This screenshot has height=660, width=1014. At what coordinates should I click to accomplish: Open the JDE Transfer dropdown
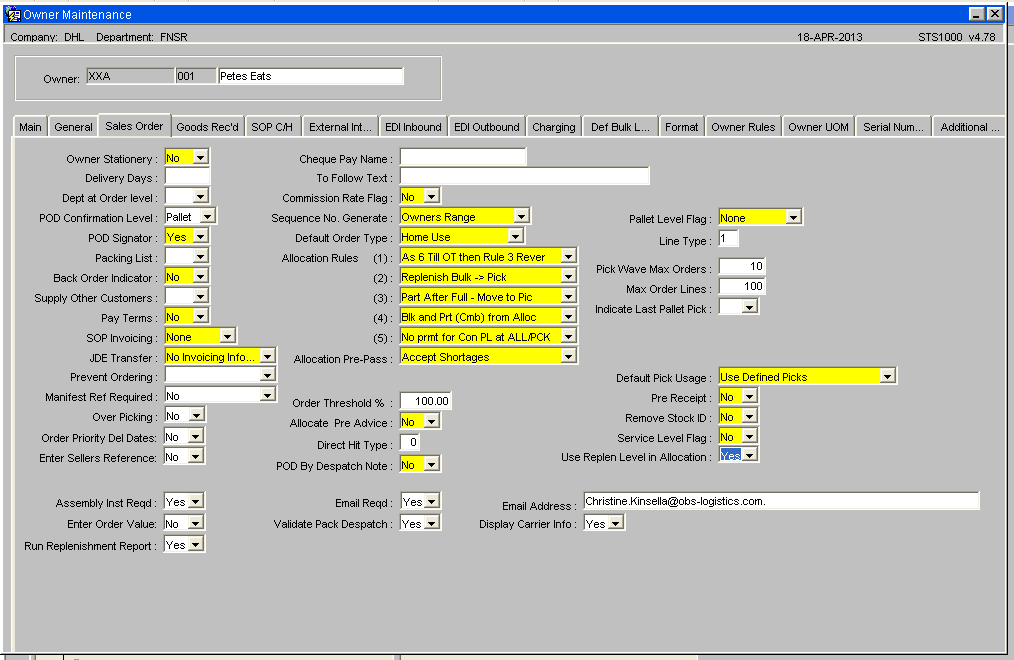(267, 356)
